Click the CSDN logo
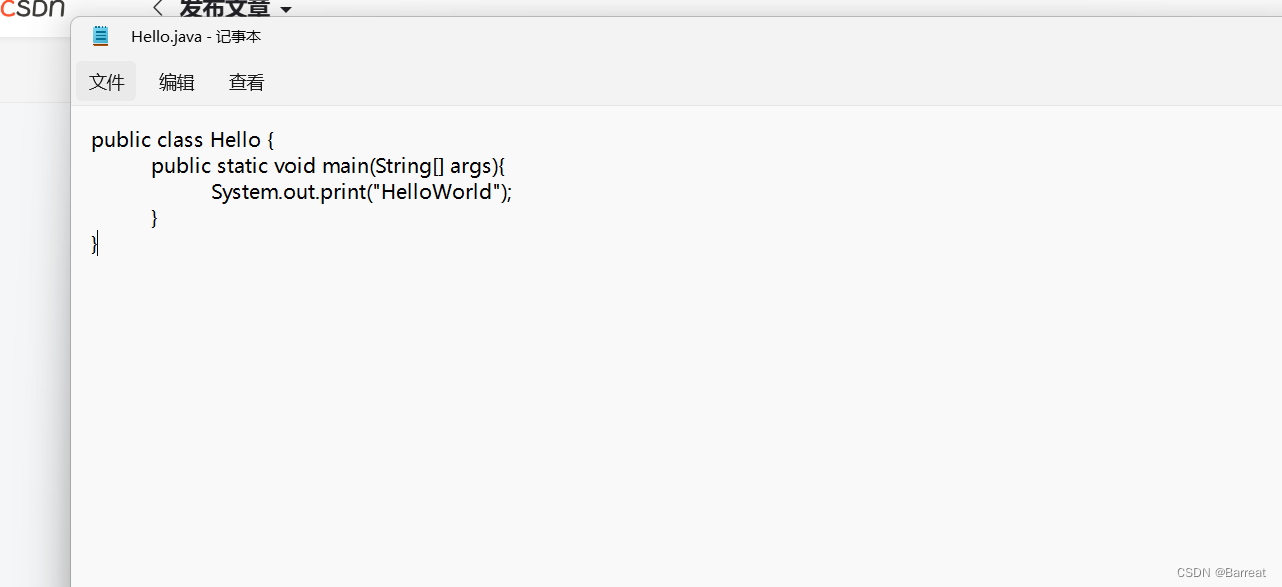This screenshot has width=1282, height=587. (33, 10)
